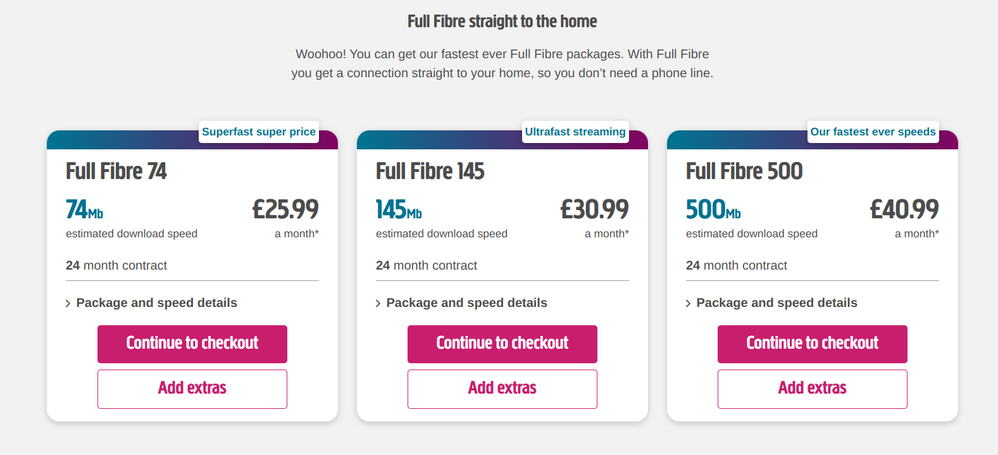Select the Full Fibre 500 card title

[x=744, y=171]
